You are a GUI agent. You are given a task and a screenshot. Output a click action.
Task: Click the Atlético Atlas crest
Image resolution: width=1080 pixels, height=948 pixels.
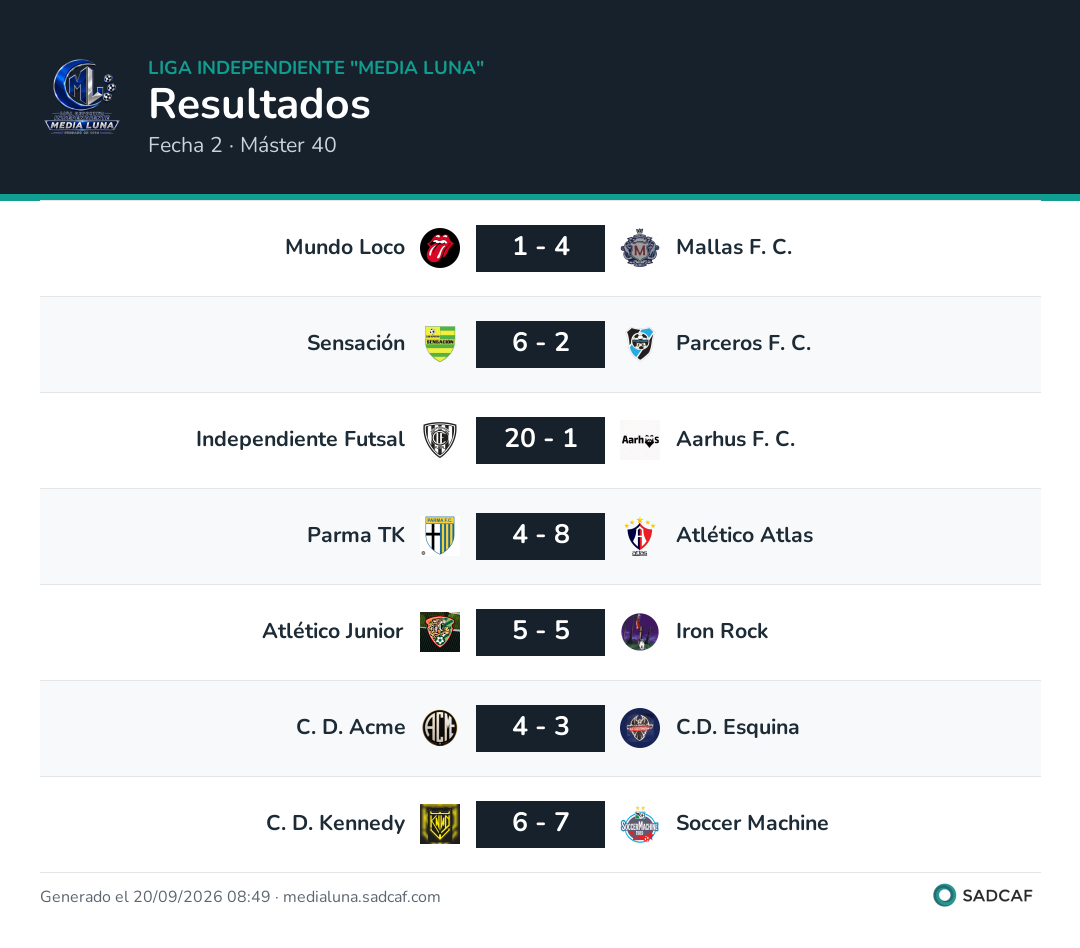[x=640, y=536]
